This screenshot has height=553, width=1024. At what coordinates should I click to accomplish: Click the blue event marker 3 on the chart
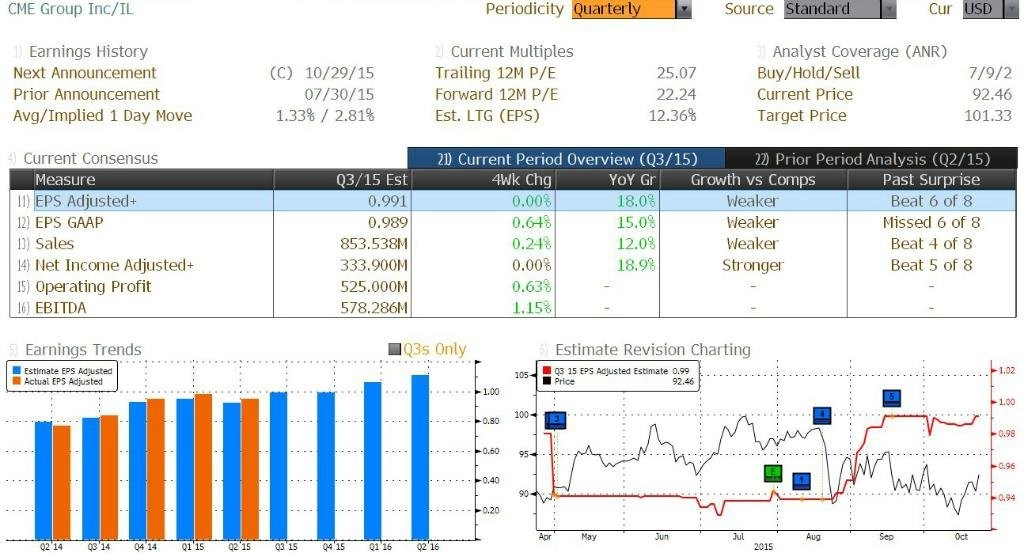click(x=556, y=420)
